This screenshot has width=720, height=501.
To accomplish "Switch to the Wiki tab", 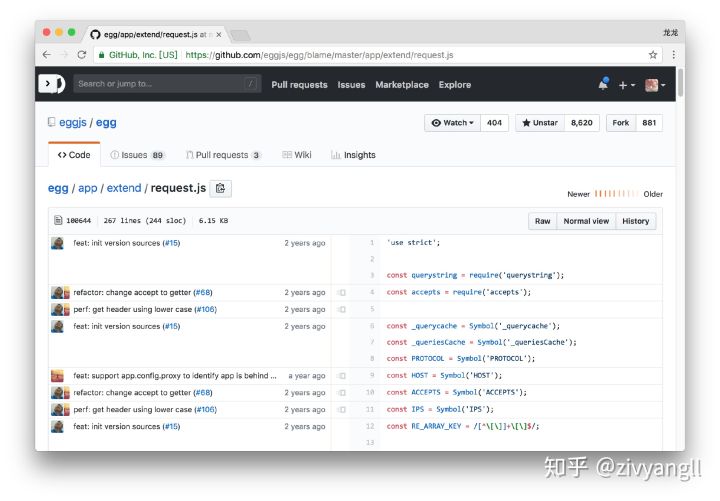I will tap(297, 155).
